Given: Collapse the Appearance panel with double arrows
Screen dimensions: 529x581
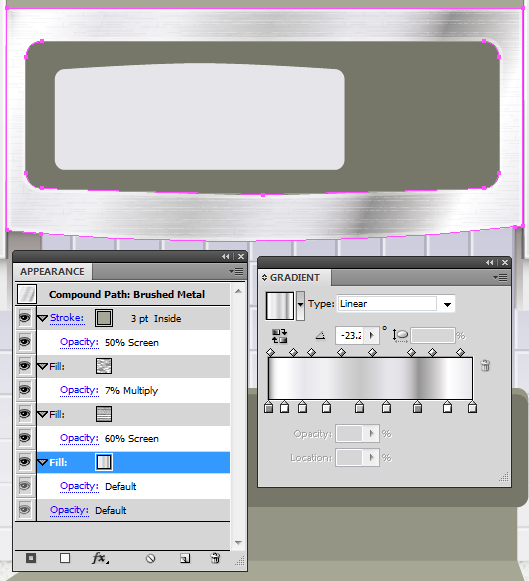Looking at the screenshot, I should click(226, 256).
